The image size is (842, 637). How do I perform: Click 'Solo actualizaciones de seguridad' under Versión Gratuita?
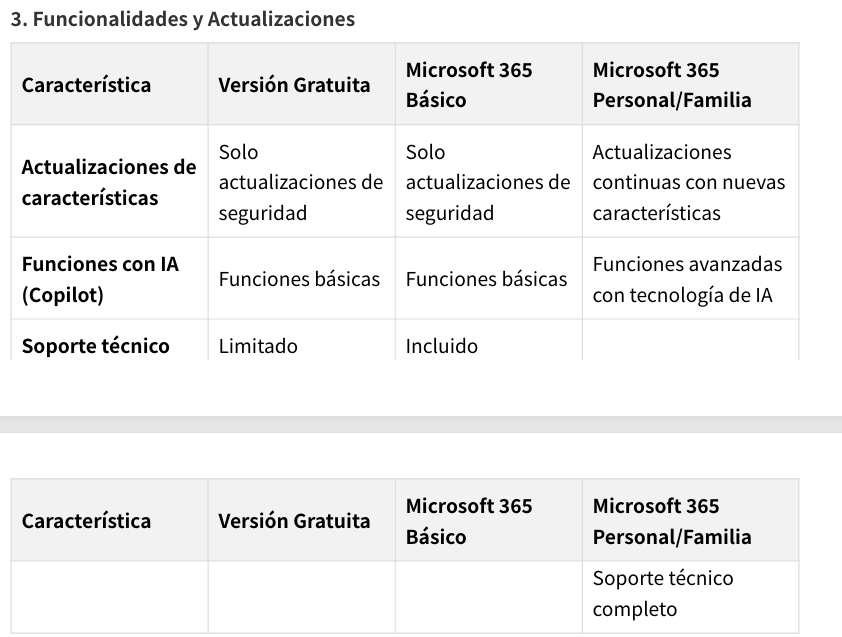pos(301,182)
